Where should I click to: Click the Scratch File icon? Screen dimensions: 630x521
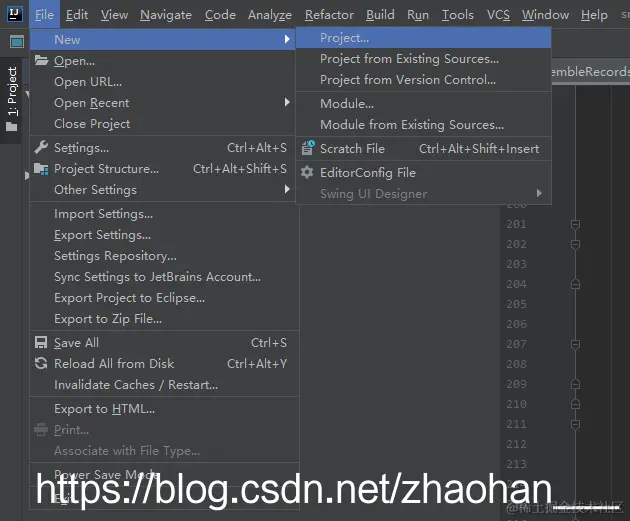308,148
